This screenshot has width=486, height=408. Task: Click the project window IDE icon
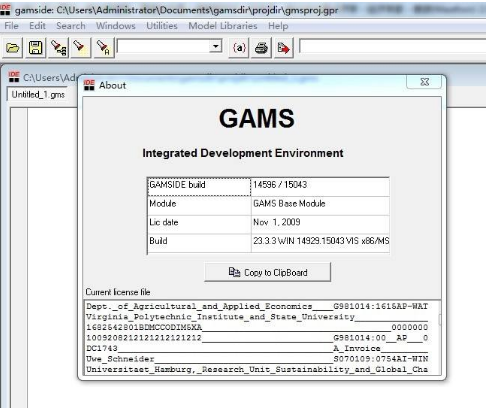[14, 77]
